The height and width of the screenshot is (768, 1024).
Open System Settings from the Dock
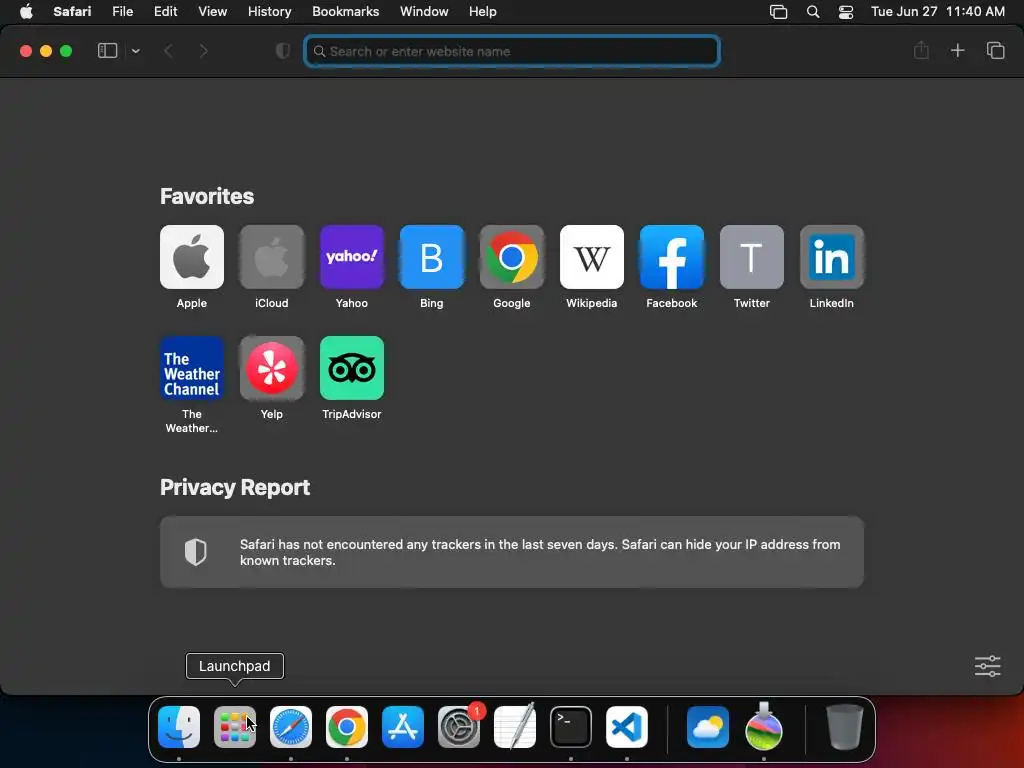click(x=458, y=727)
